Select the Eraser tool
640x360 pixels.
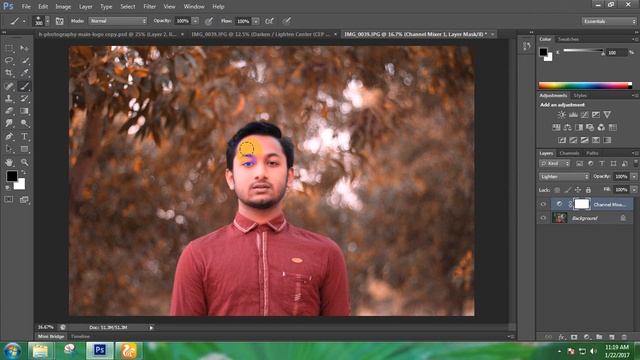tap(9, 111)
